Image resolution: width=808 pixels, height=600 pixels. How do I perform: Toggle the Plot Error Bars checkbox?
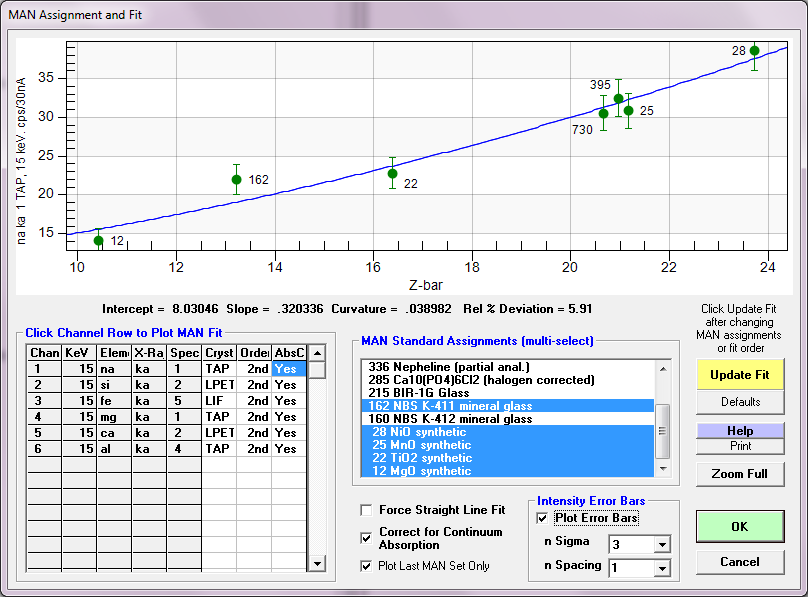pyautogui.click(x=543, y=518)
